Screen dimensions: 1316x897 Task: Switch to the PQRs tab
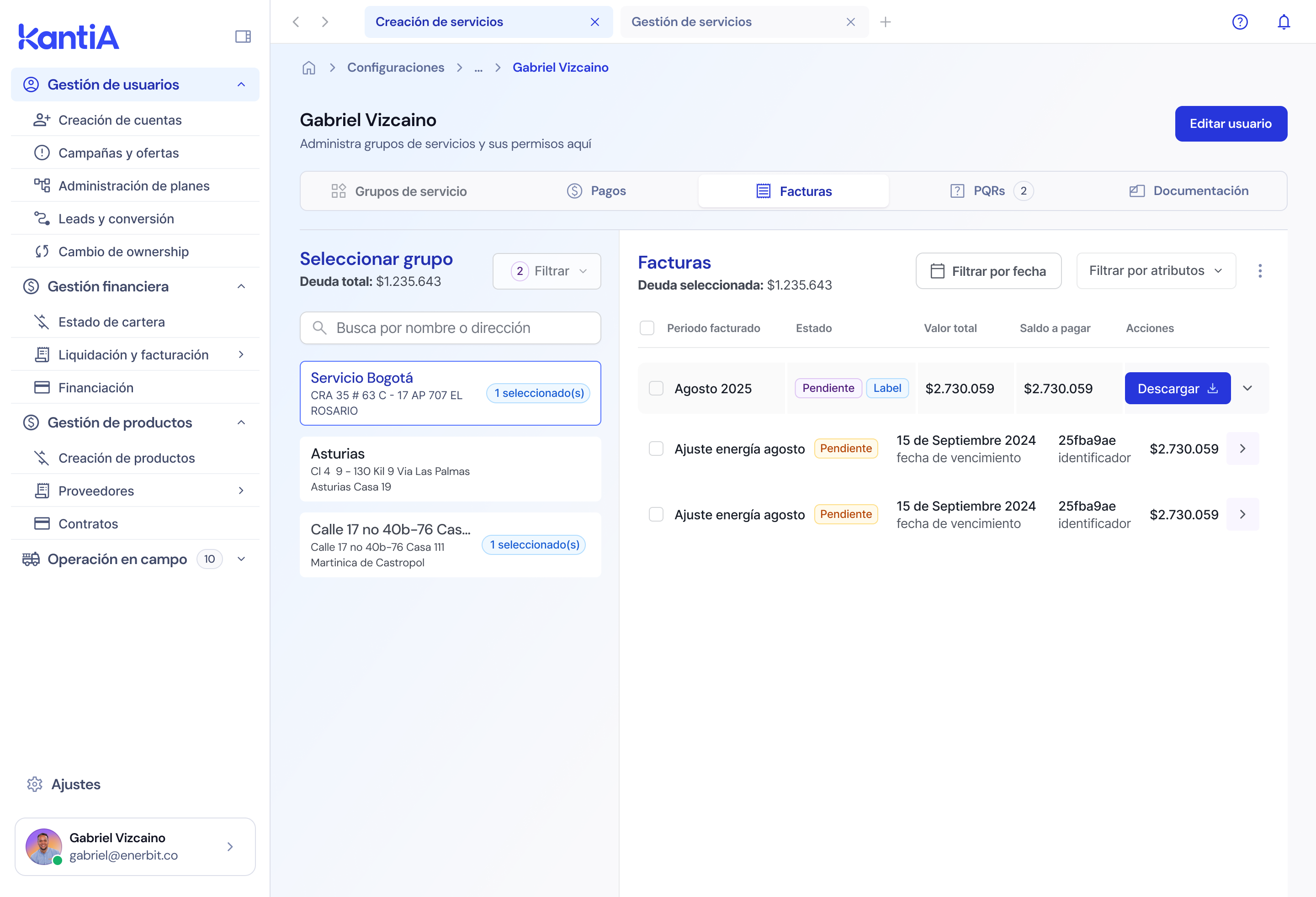pos(990,191)
